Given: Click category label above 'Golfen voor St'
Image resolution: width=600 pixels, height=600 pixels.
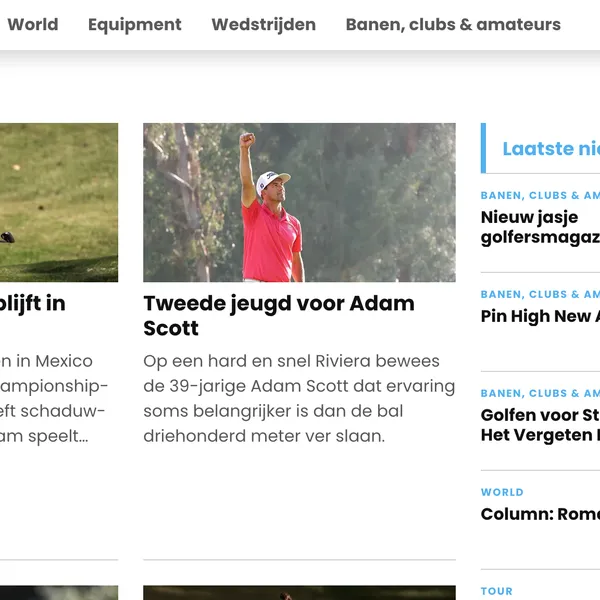Looking at the screenshot, I should 540,393.
